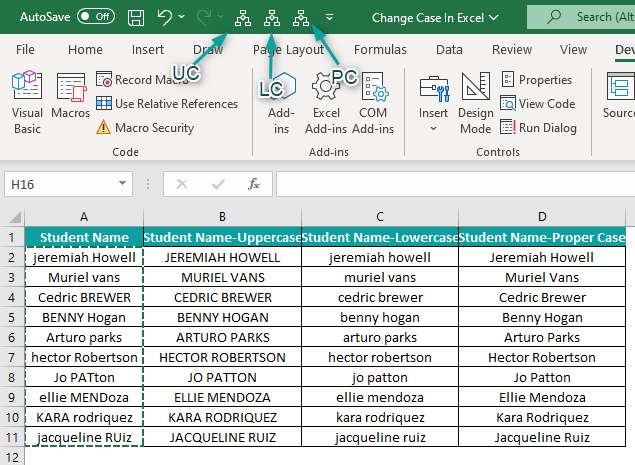
Task: Switch to the Data tab
Action: click(449, 49)
